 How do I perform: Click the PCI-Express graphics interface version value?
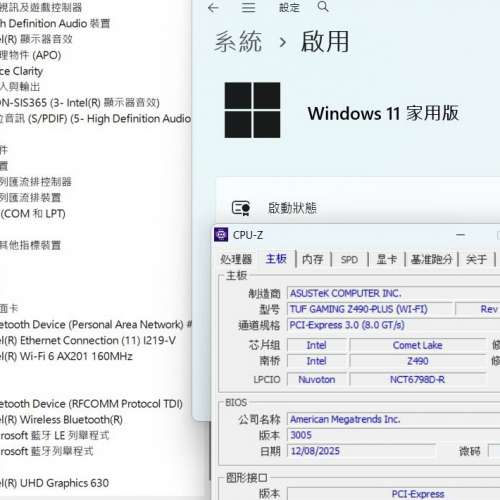click(x=393, y=493)
